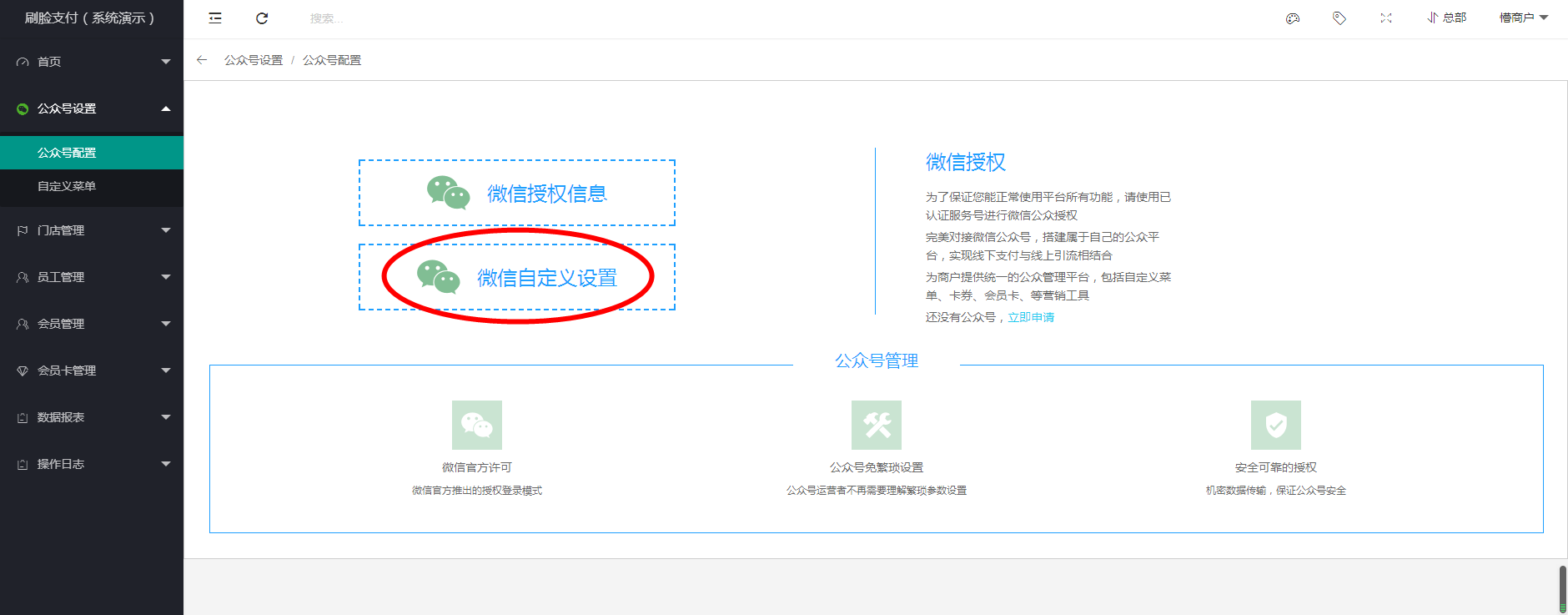The width and height of the screenshot is (1568, 615).
Task: Click the 公众号免繁琐设置 label
Action: click(x=877, y=467)
